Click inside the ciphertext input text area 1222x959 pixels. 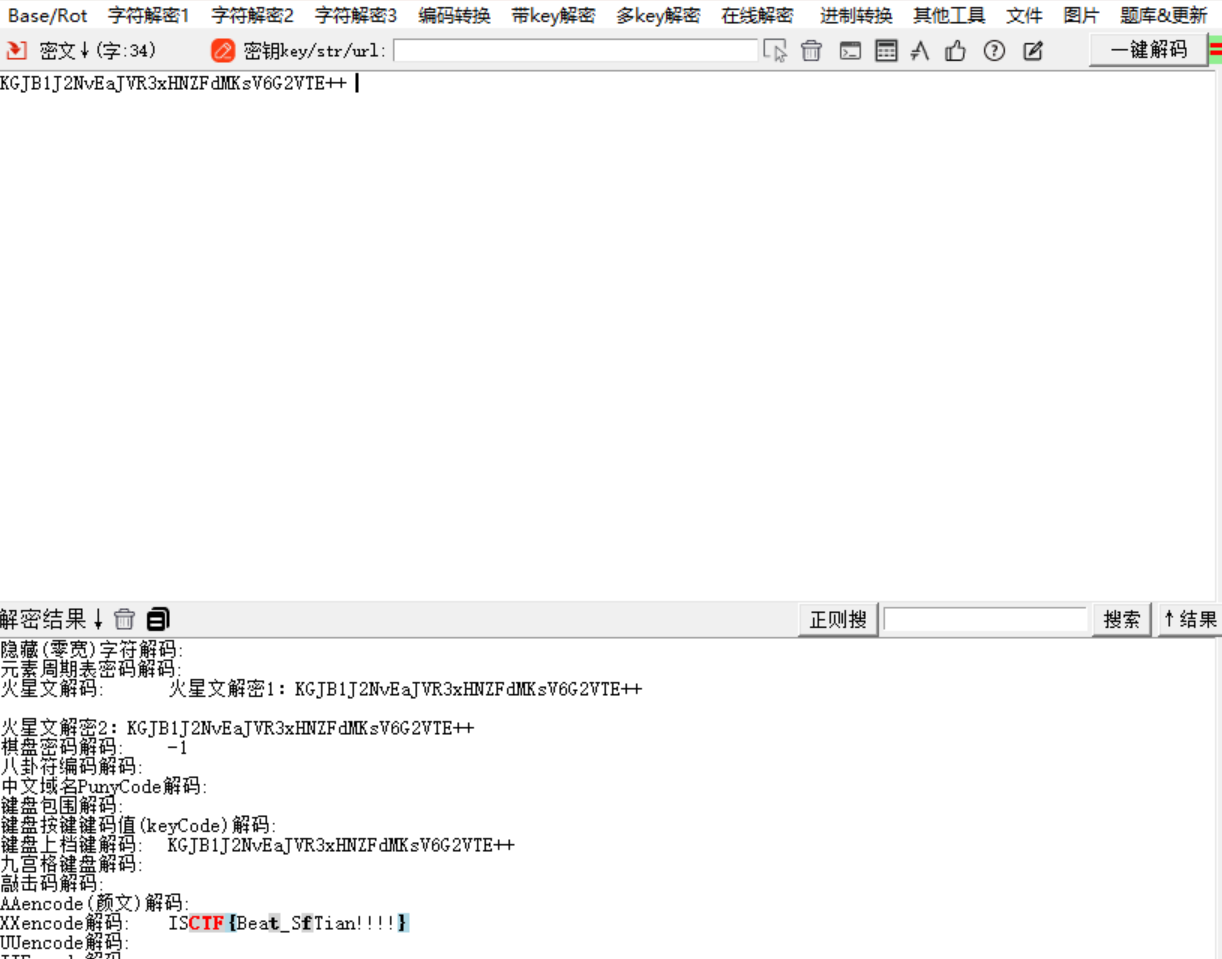tap(610, 335)
